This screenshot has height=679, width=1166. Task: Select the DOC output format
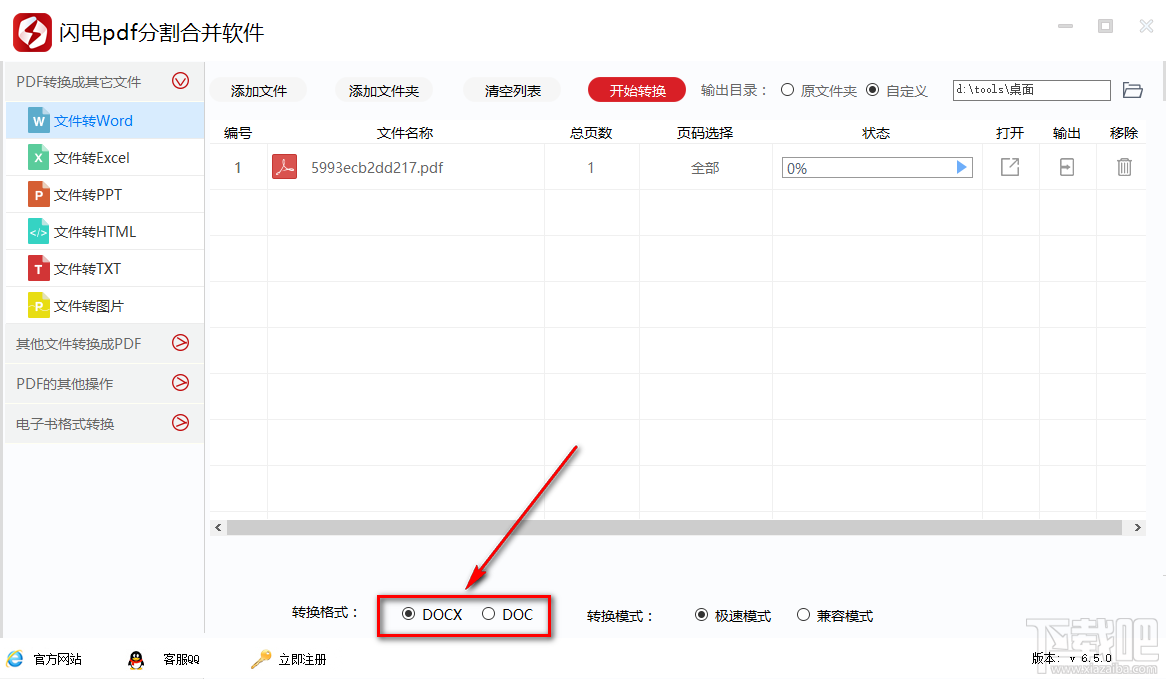pyautogui.click(x=490, y=615)
